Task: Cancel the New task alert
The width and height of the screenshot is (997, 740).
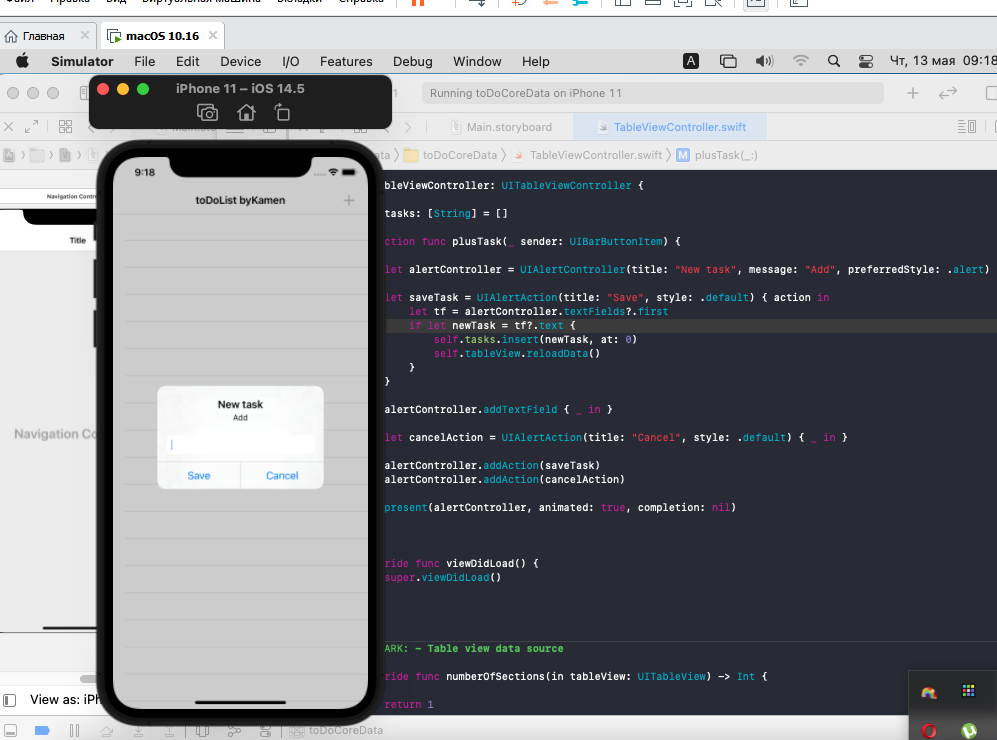Action: (x=281, y=476)
